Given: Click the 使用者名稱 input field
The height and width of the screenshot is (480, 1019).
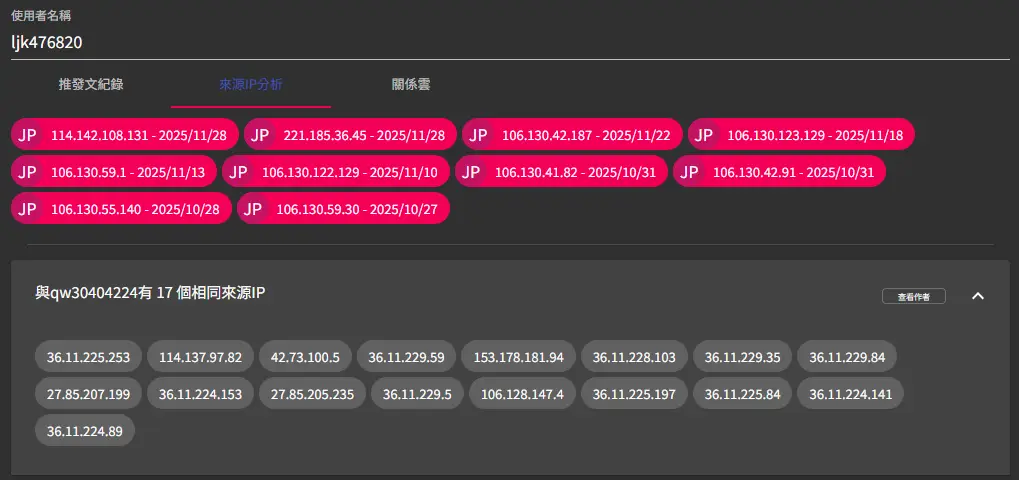Looking at the screenshot, I should point(510,43).
